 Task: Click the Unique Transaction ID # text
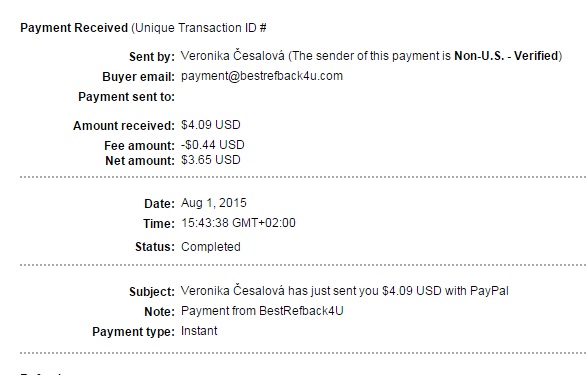(x=199, y=28)
